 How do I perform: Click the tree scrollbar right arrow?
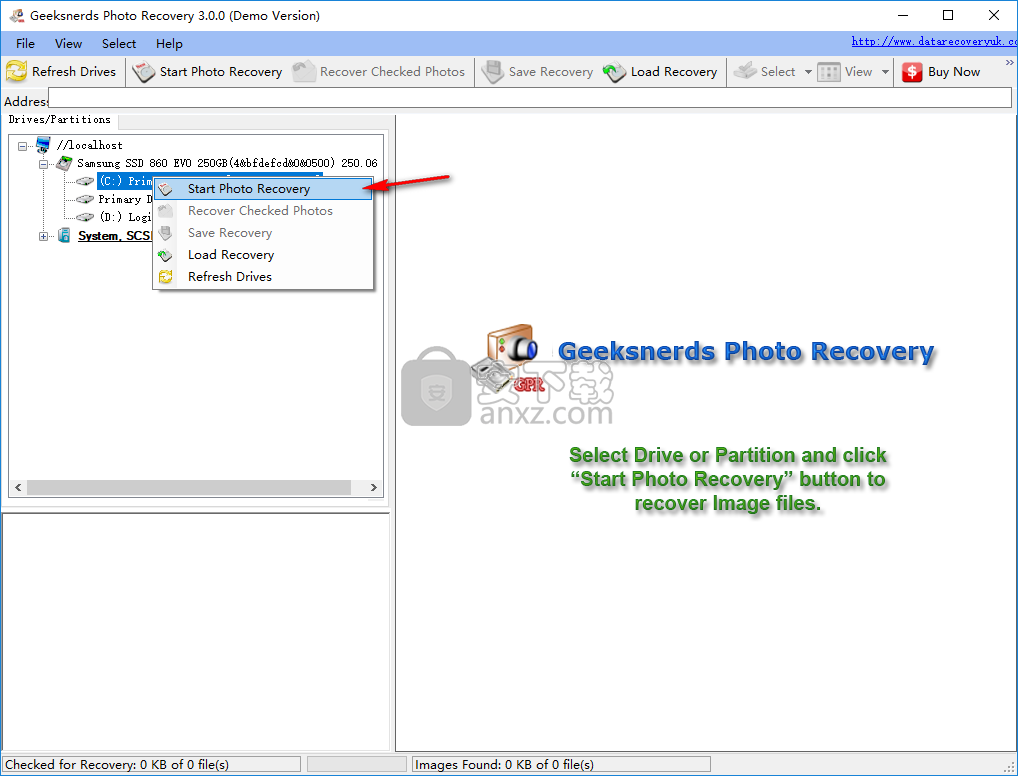373,487
